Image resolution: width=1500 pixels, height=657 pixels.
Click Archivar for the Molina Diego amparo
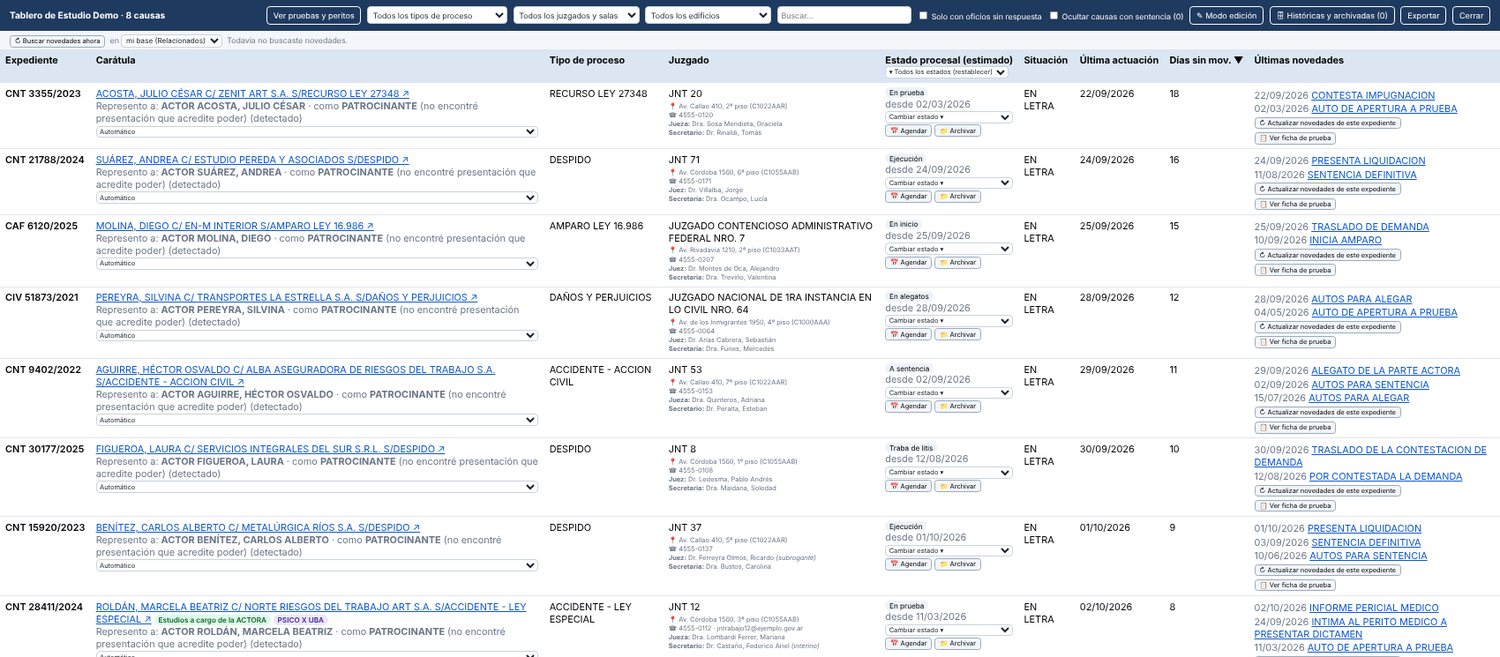[958, 262]
